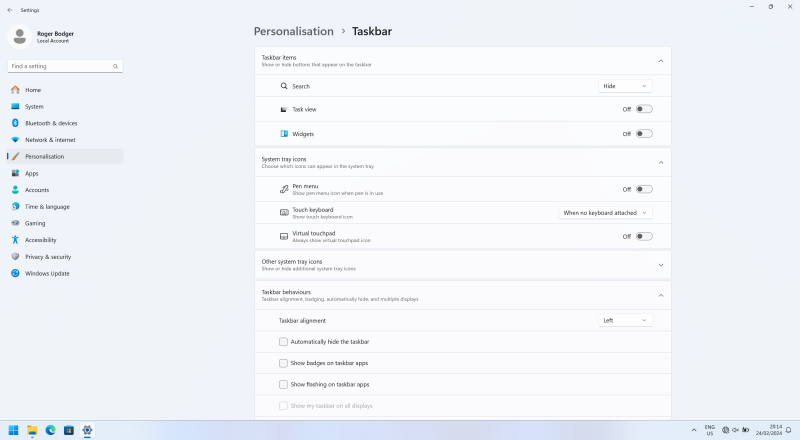The image size is (800, 440).
Task: Open Roger Bodger account profile picture
Action: pyautogui.click(x=20, y=37)
